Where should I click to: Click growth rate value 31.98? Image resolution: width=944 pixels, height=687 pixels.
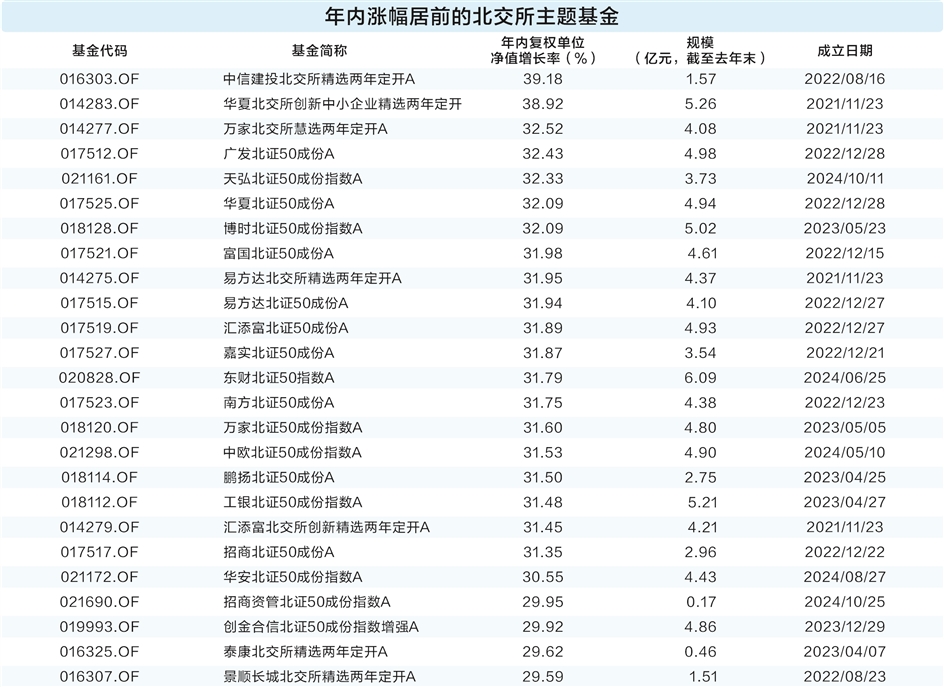(x=542, y=253)
